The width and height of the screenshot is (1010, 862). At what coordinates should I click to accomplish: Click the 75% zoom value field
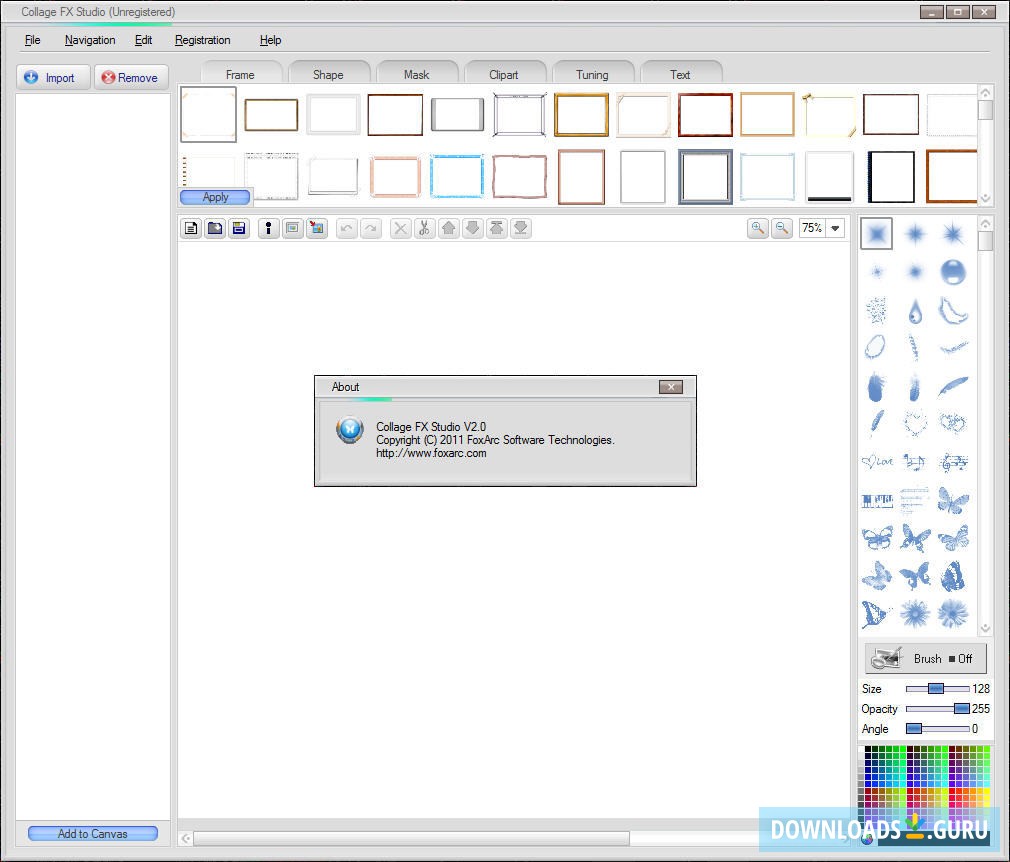[813, 228]
